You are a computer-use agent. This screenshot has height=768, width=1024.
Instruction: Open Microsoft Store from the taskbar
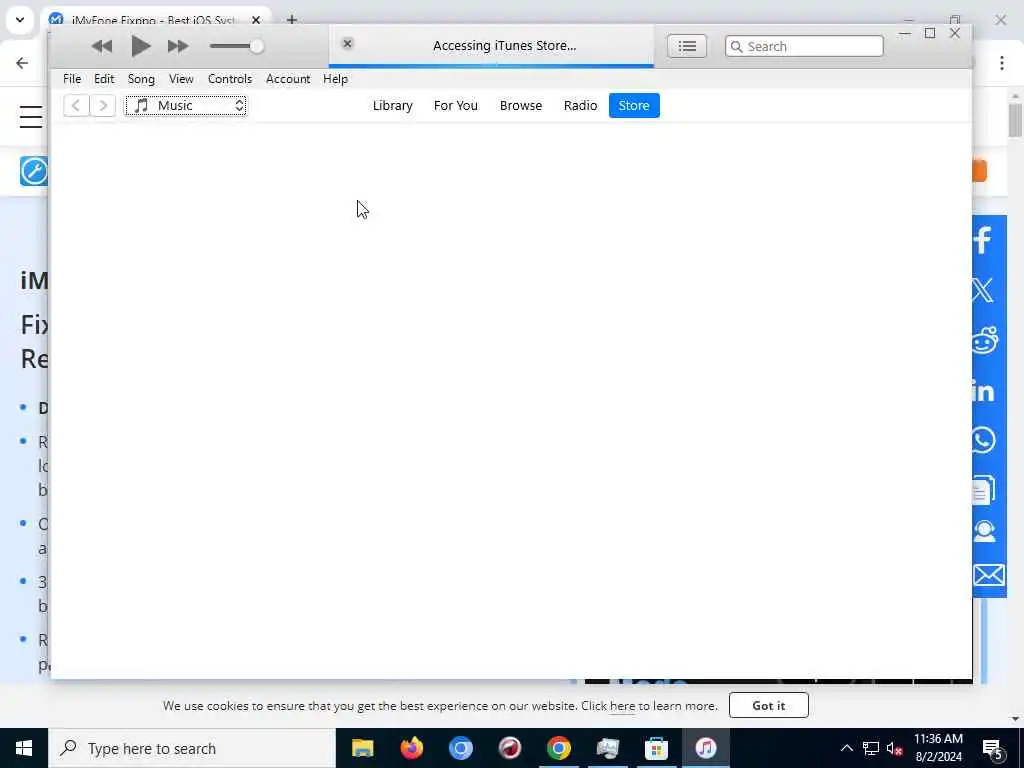[656, 748]
